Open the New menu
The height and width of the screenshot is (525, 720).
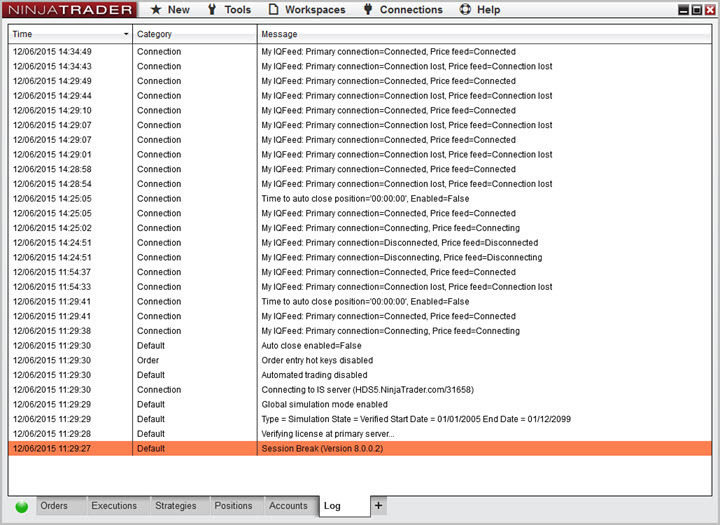click(x=179, y=10)
